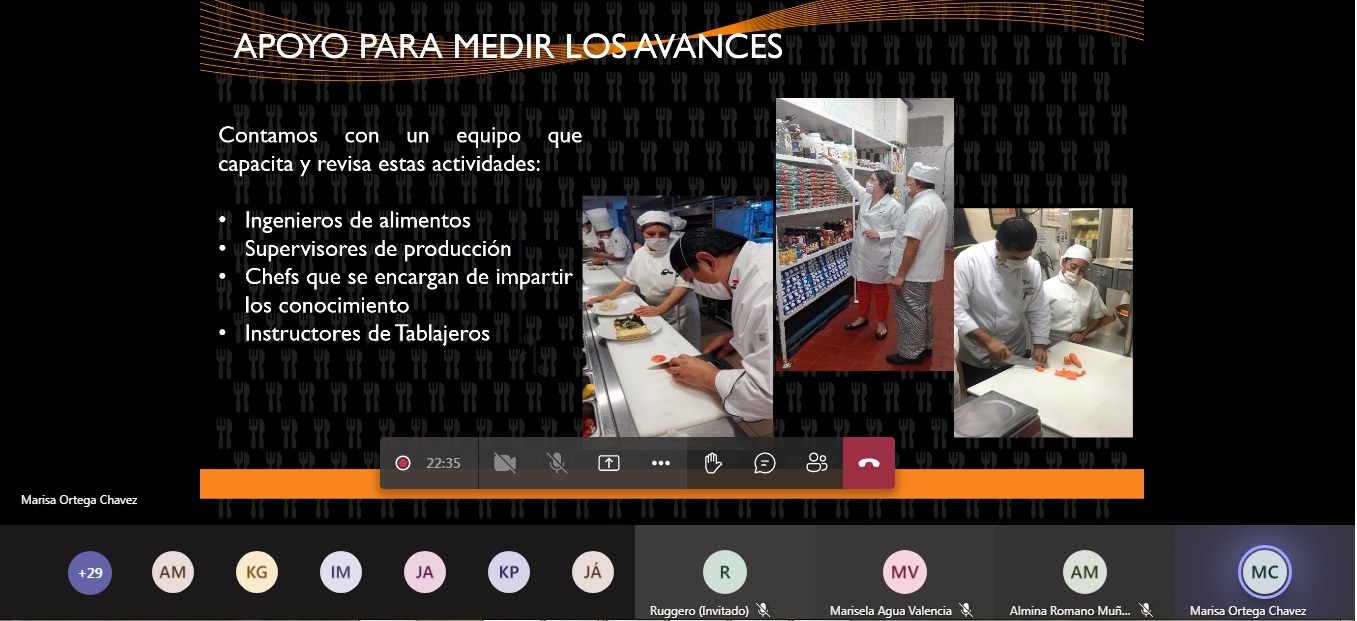Click the slide title APOYO PARA MEDIR LOS AVANCES

(x=508, y=46)
